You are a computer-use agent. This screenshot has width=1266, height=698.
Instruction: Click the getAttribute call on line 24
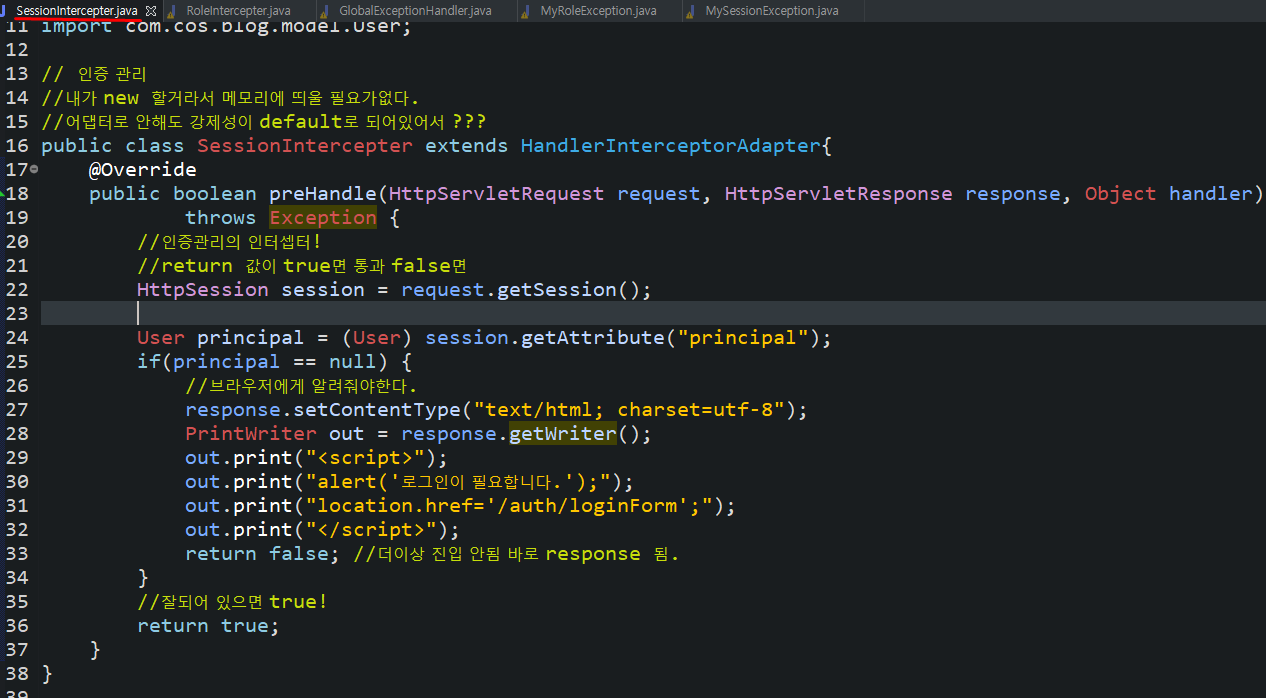593,337
